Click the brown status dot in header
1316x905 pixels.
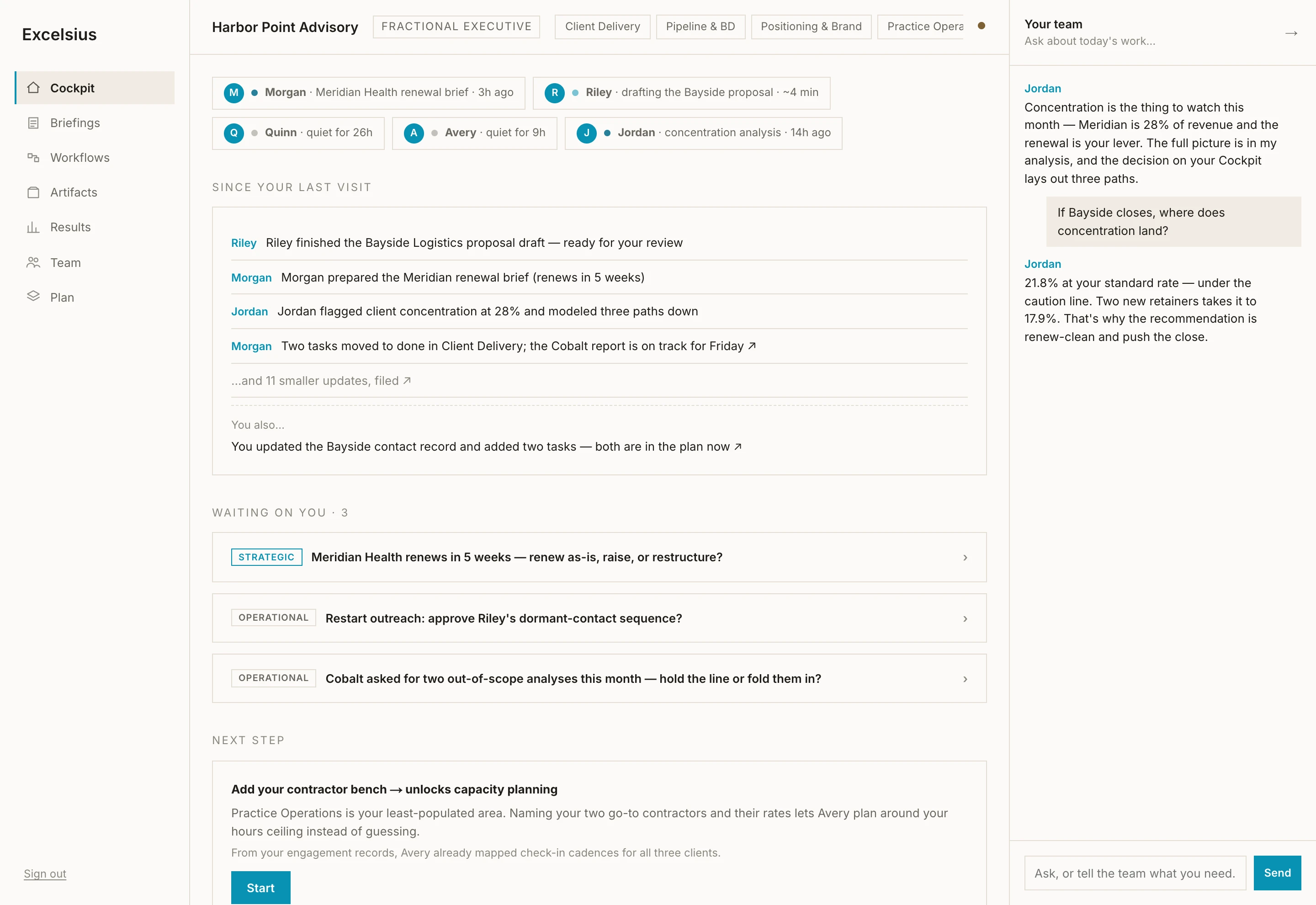(x=982, y=26)
